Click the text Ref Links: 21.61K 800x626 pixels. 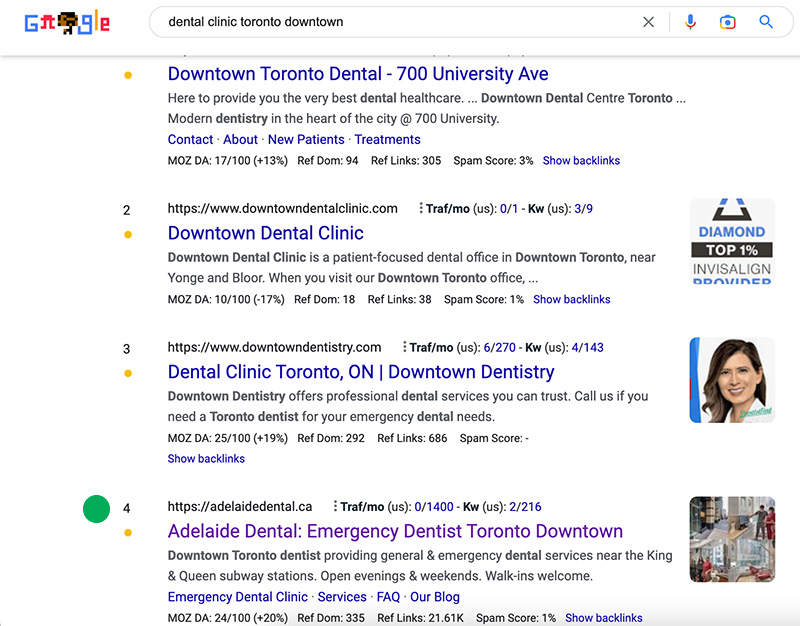coord(420,618)
